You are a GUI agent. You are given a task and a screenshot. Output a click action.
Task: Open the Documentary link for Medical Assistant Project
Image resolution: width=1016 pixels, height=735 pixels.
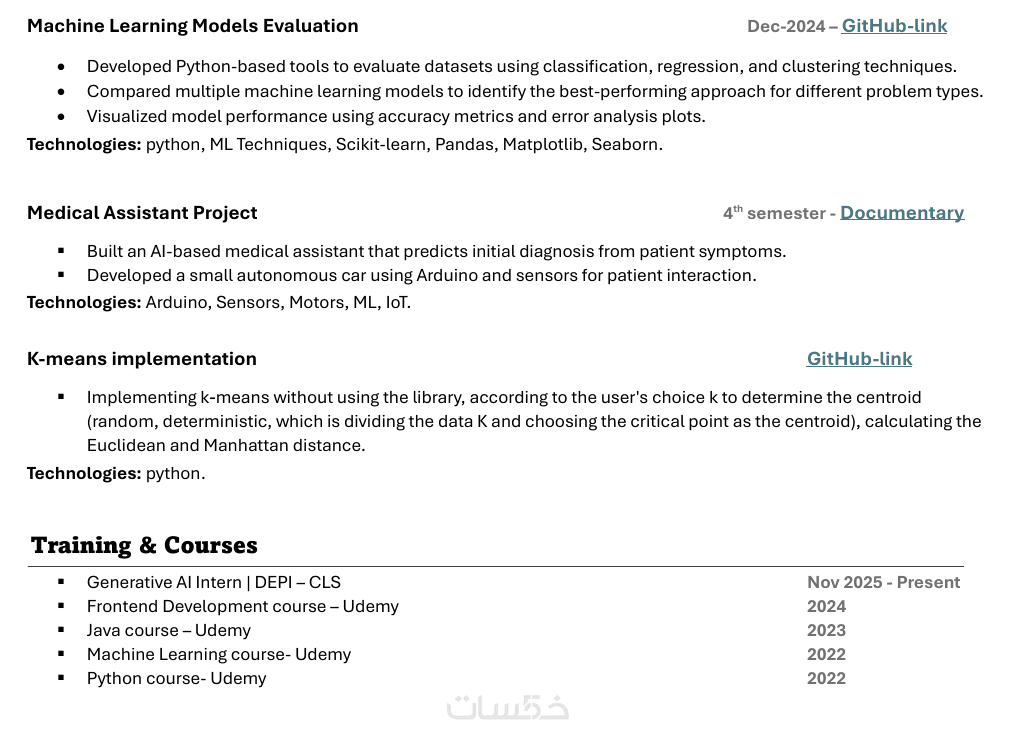[901, 213]
